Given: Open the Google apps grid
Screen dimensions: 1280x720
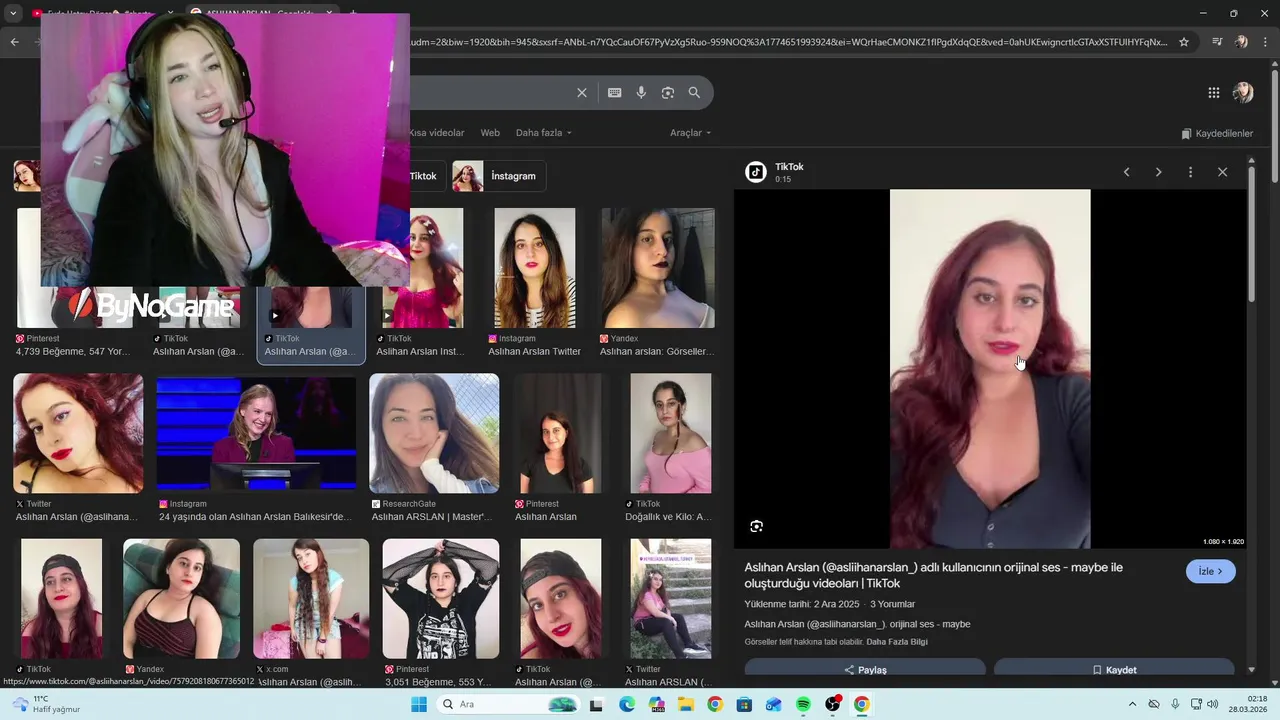Looking at the screenshot, I should (1214, 93).
